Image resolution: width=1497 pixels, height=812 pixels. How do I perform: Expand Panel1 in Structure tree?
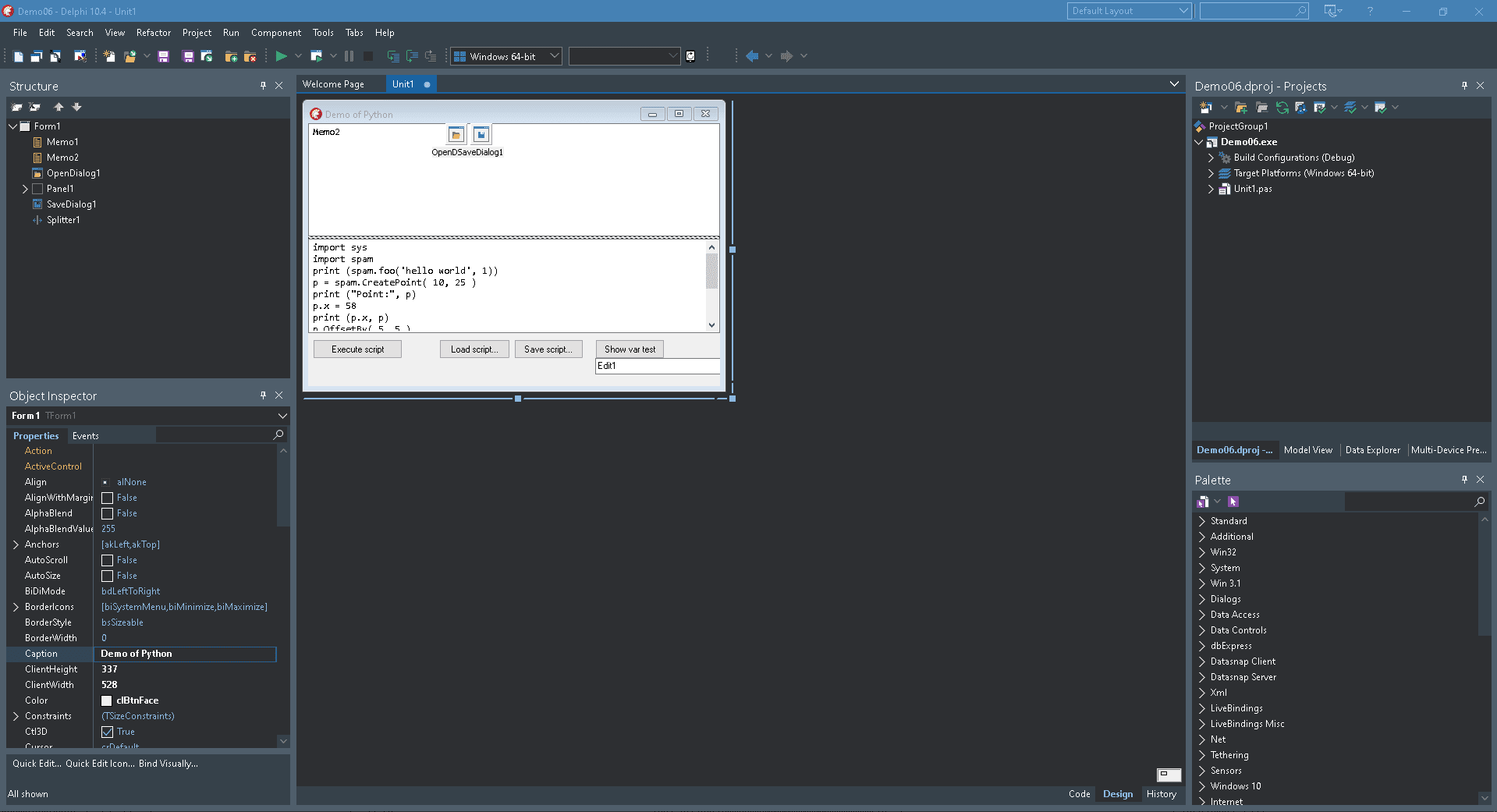coord(25,189)
